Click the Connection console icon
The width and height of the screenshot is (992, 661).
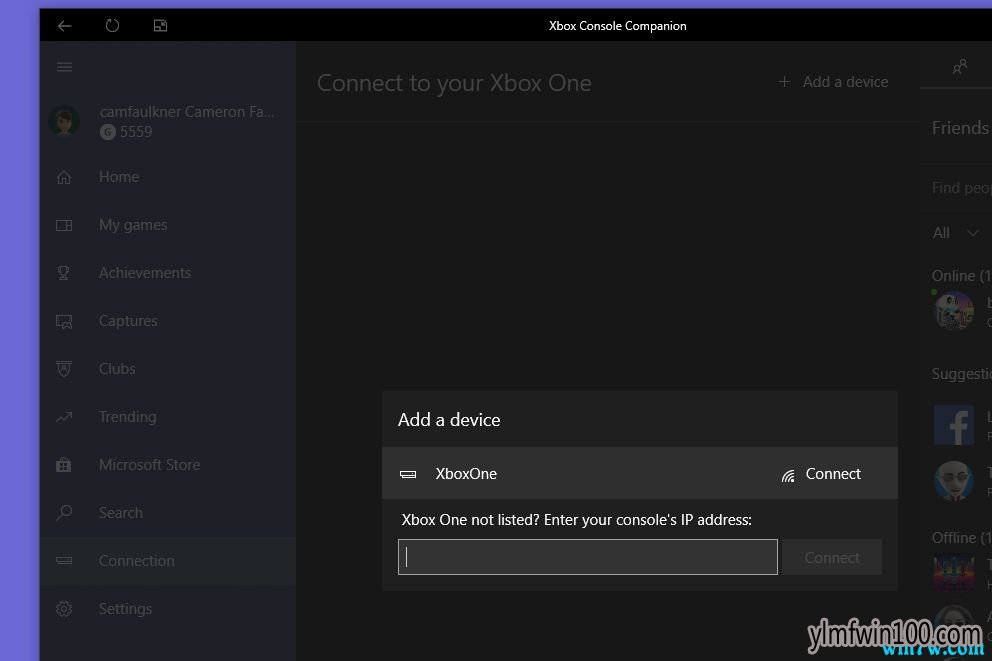(x=64, y=561)
